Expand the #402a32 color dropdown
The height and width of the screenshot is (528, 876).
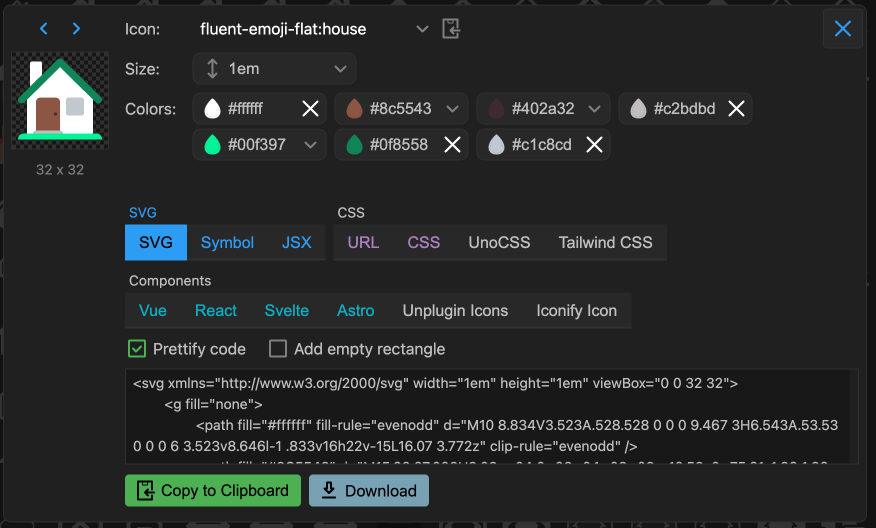pos(594,109)
